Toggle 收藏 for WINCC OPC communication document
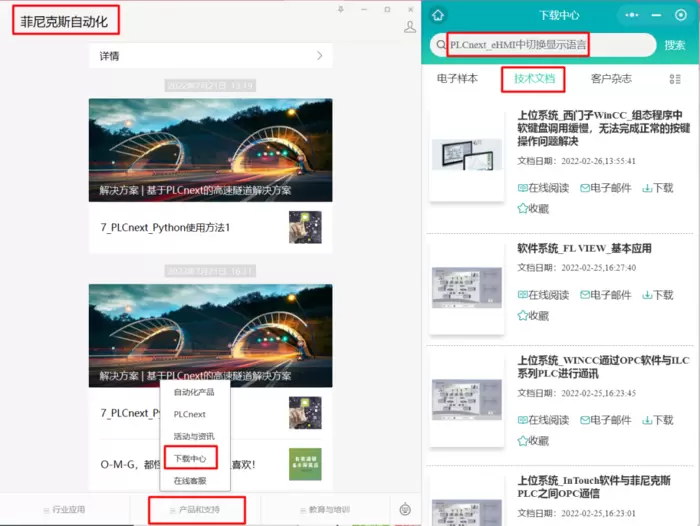The image size is (700, 526). tap(532, 441)
